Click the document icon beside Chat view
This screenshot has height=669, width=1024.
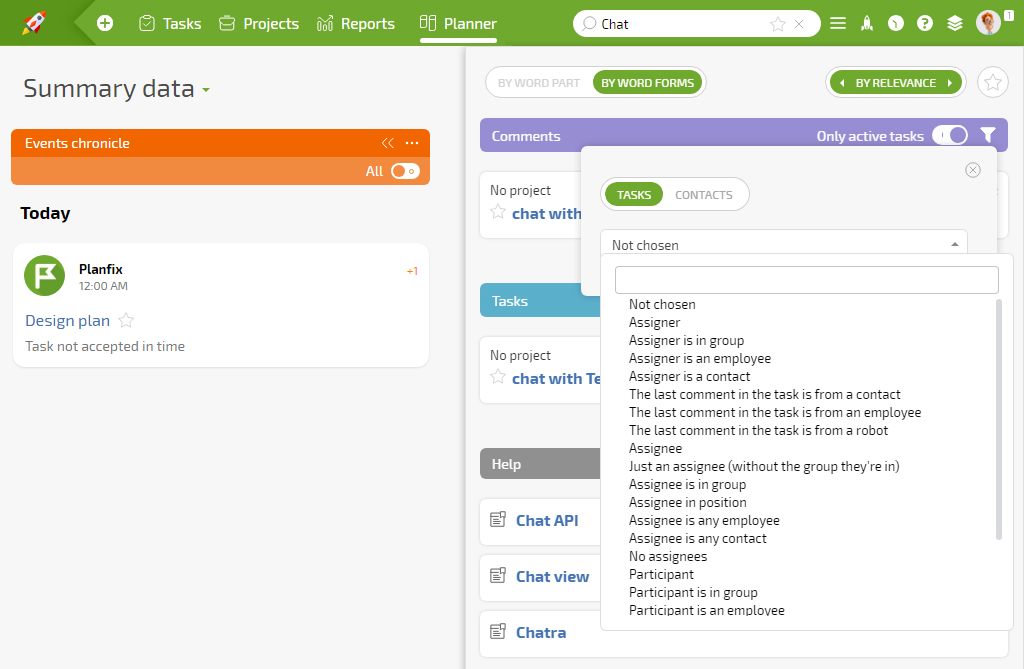point(498,576)
